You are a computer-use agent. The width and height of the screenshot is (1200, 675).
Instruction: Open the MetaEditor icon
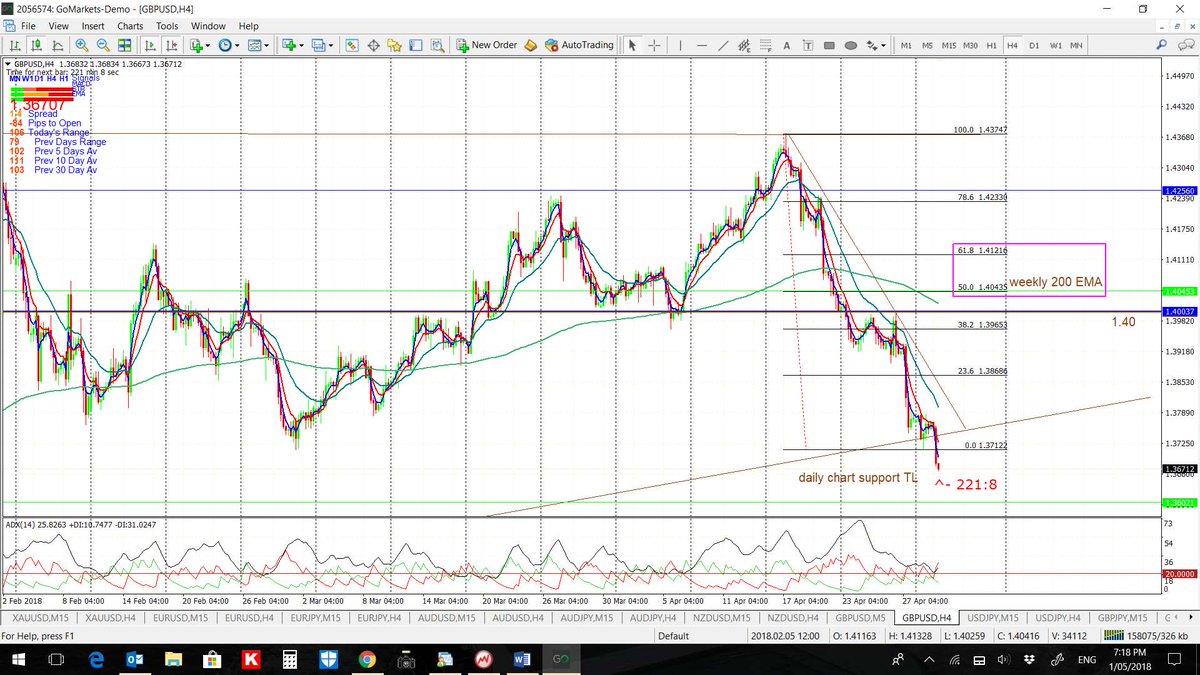tap(531, 45)
